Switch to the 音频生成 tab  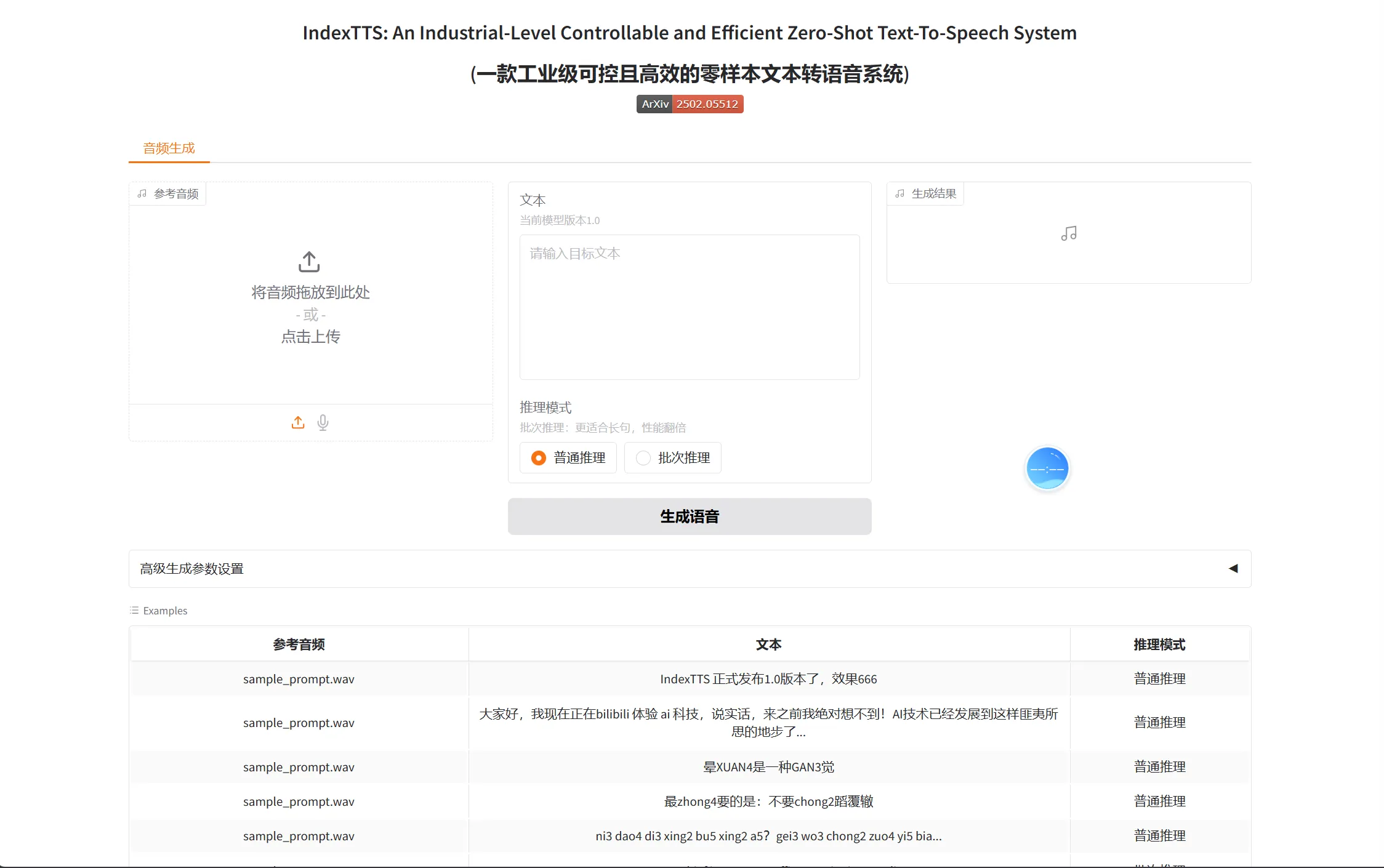(x=169, y=148)
